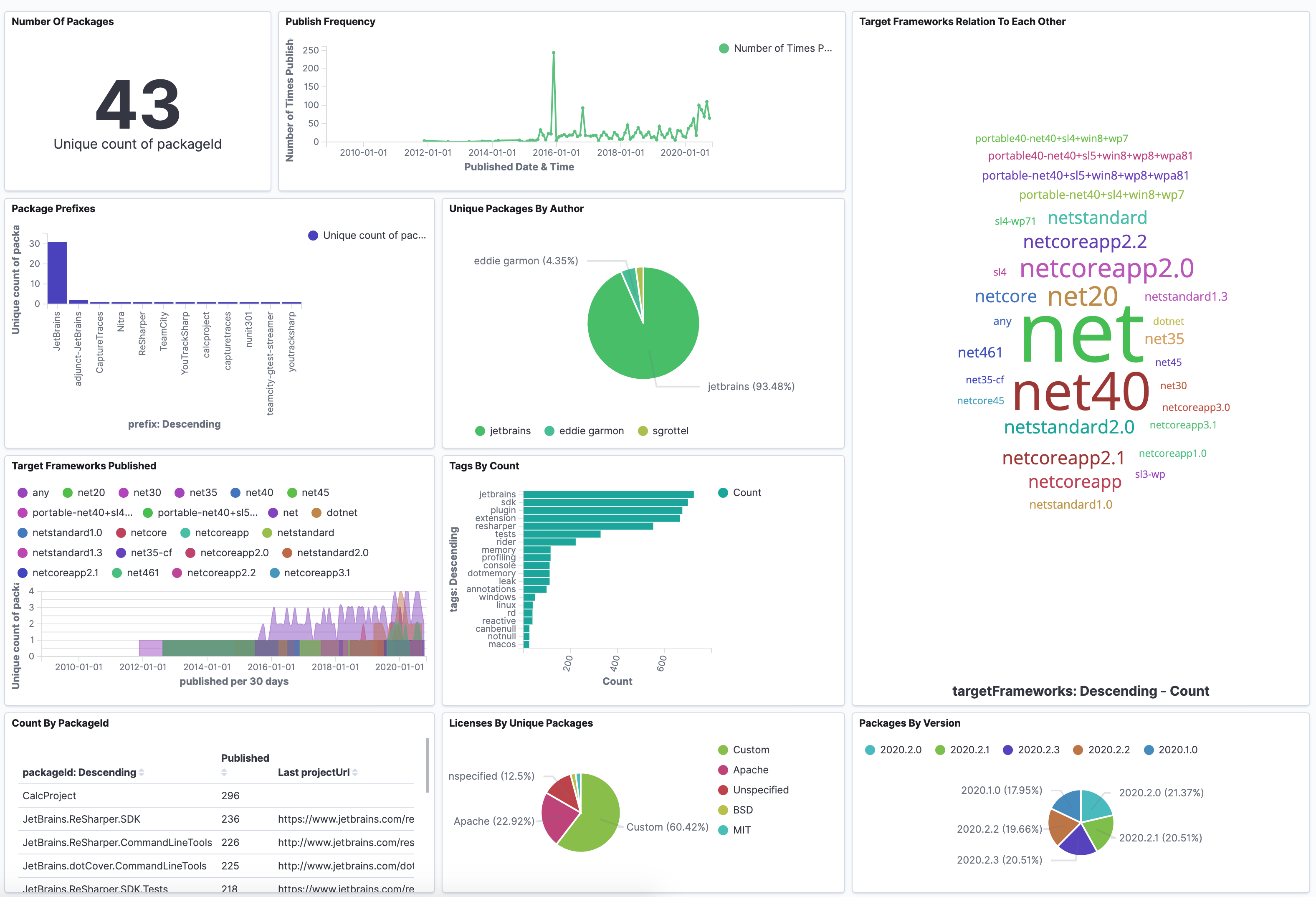Image resolution: width=1316 pixels, height=897 pixels.
Task: Select '2020.2.1' legend in Packages By Version
Action: 962,750
